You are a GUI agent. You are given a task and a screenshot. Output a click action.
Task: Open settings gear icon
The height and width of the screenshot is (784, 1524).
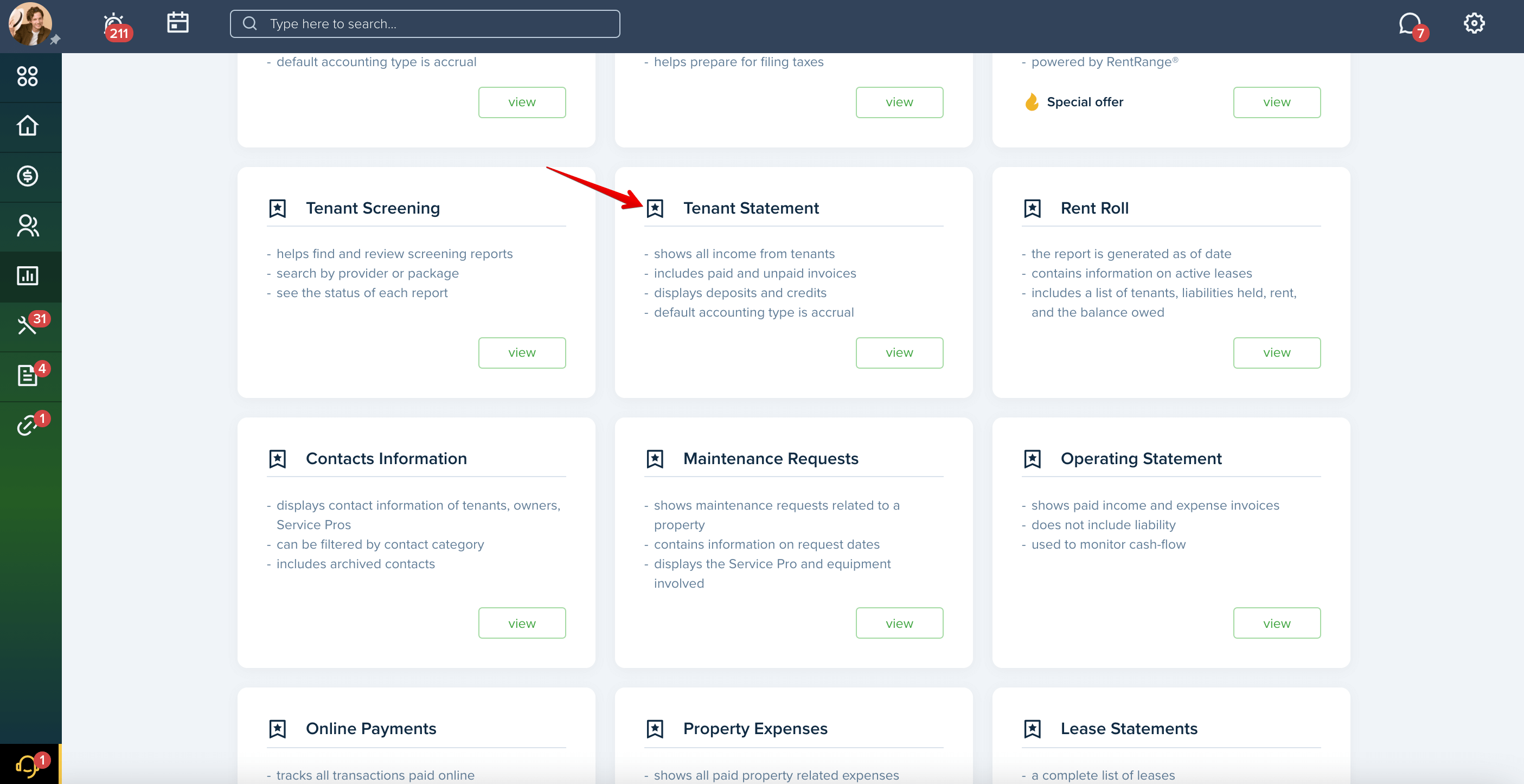tap(1474, 23)
